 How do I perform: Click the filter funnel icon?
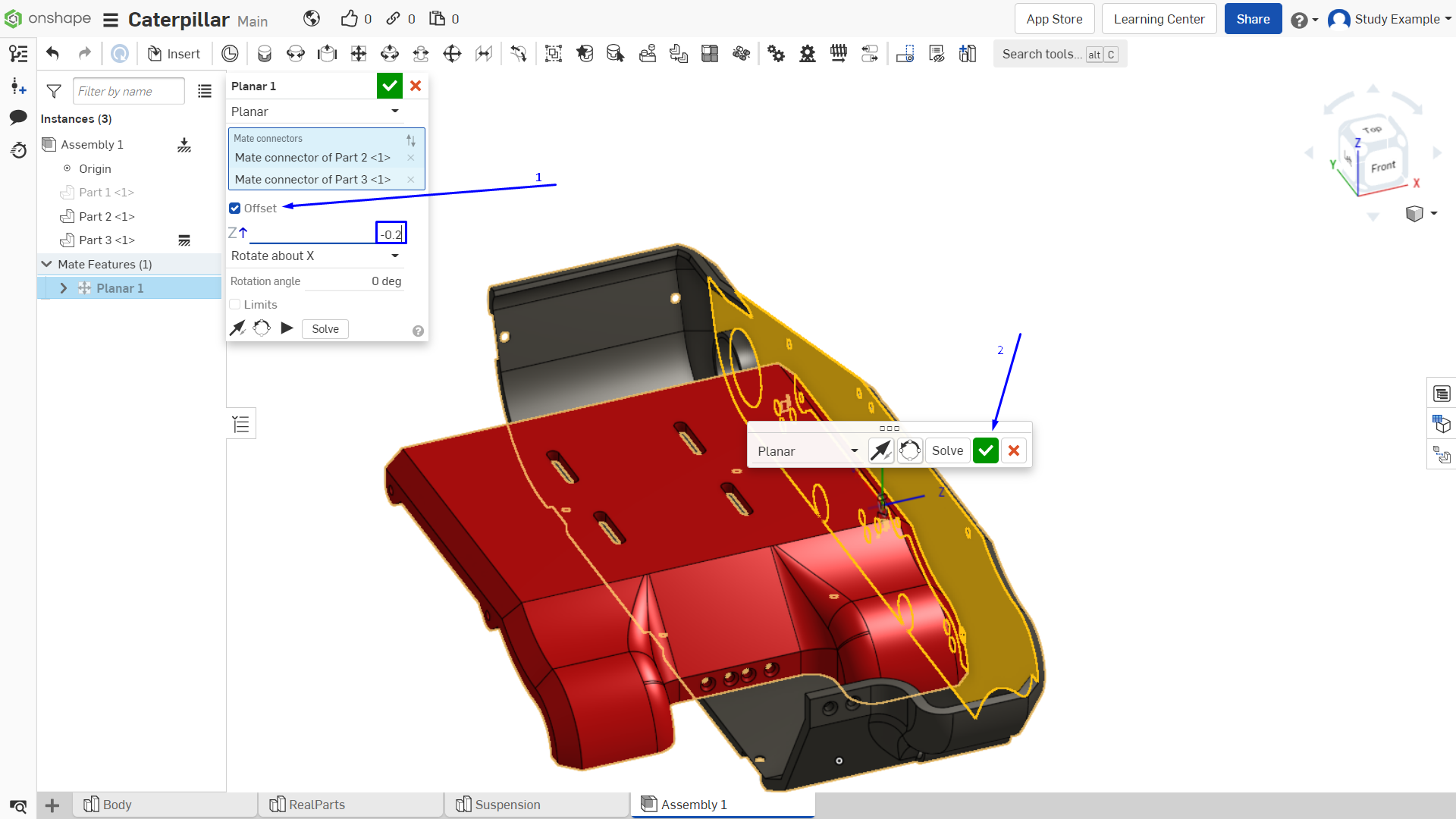click(54, 92)
